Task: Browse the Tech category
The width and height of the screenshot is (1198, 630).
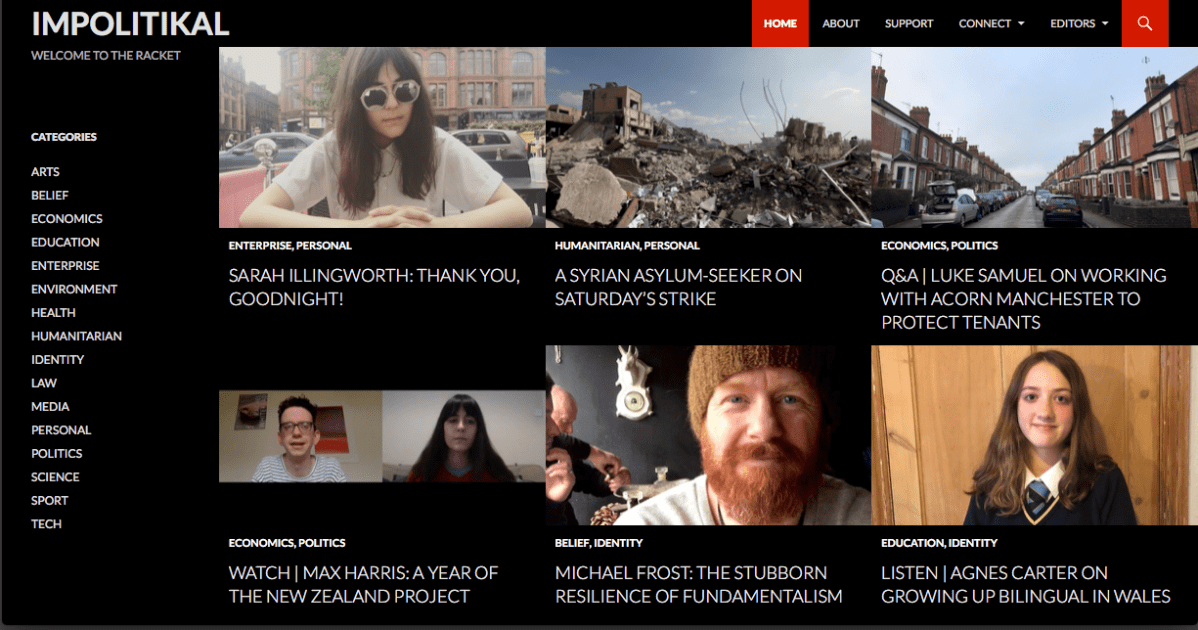Action: click(46, 524)
